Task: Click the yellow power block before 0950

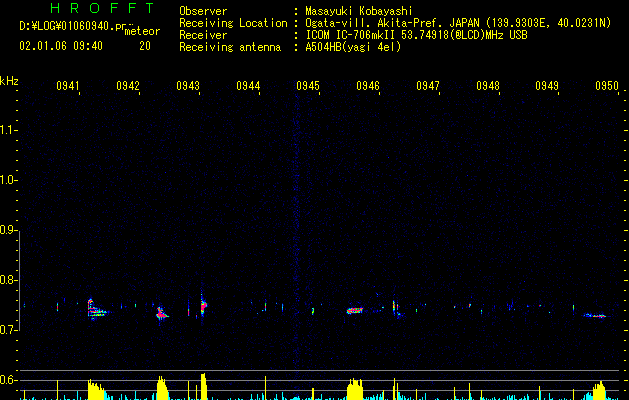Action: click(599, 391)
